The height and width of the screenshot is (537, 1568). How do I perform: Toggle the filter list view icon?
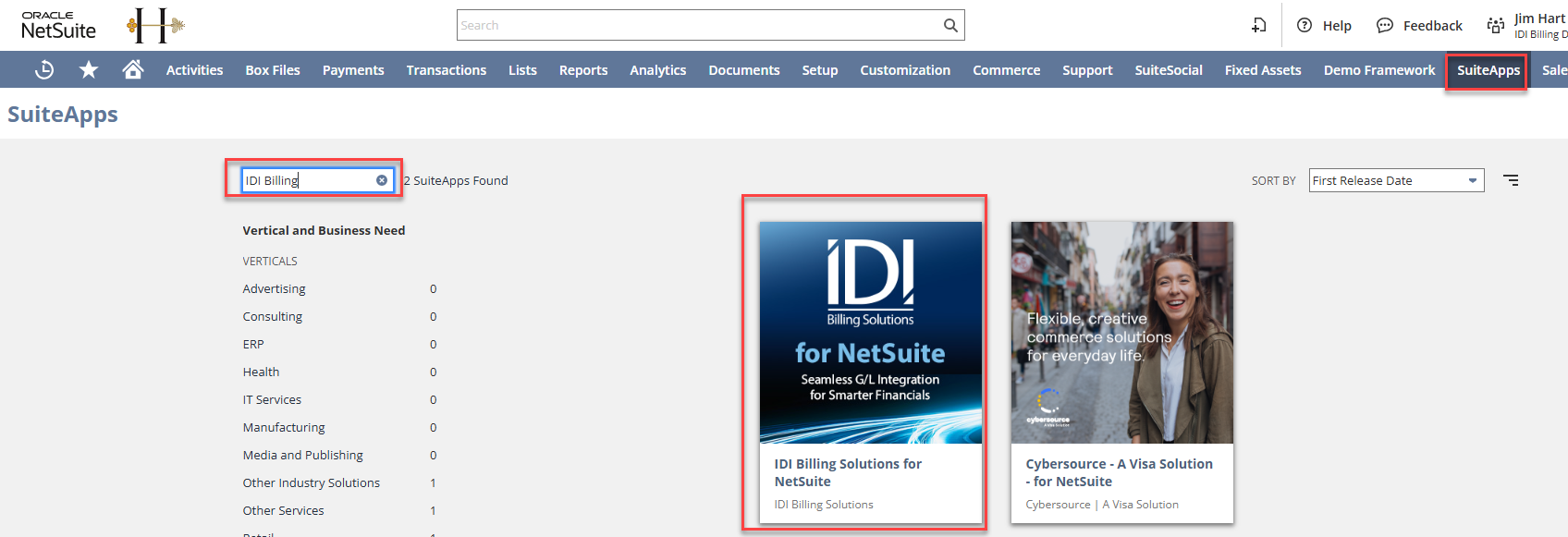point(1511,180)
